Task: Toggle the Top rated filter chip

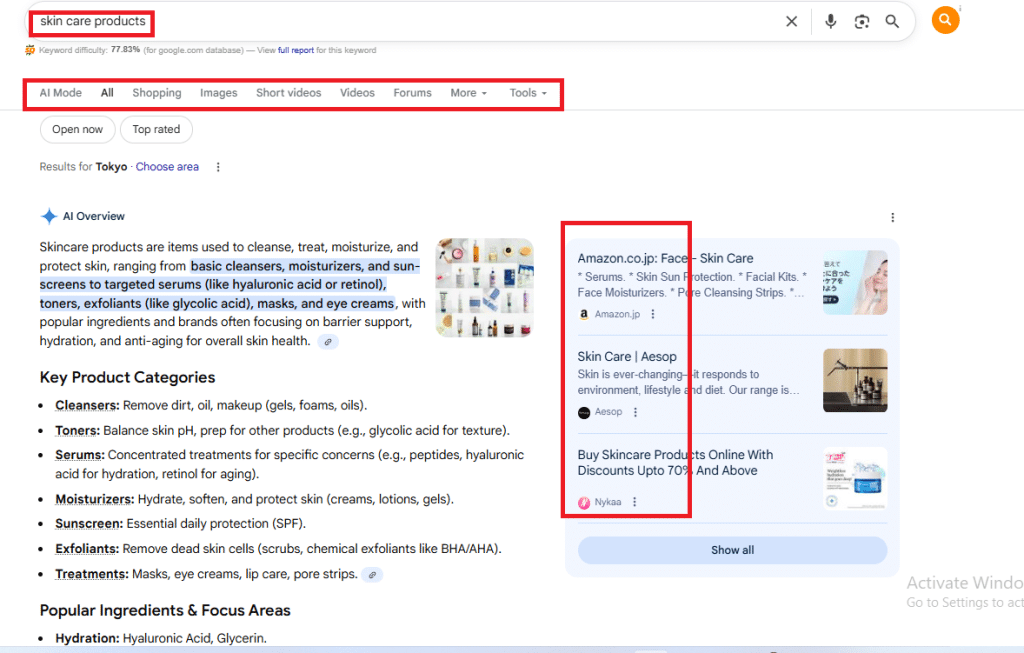Action: coord(156,129)
